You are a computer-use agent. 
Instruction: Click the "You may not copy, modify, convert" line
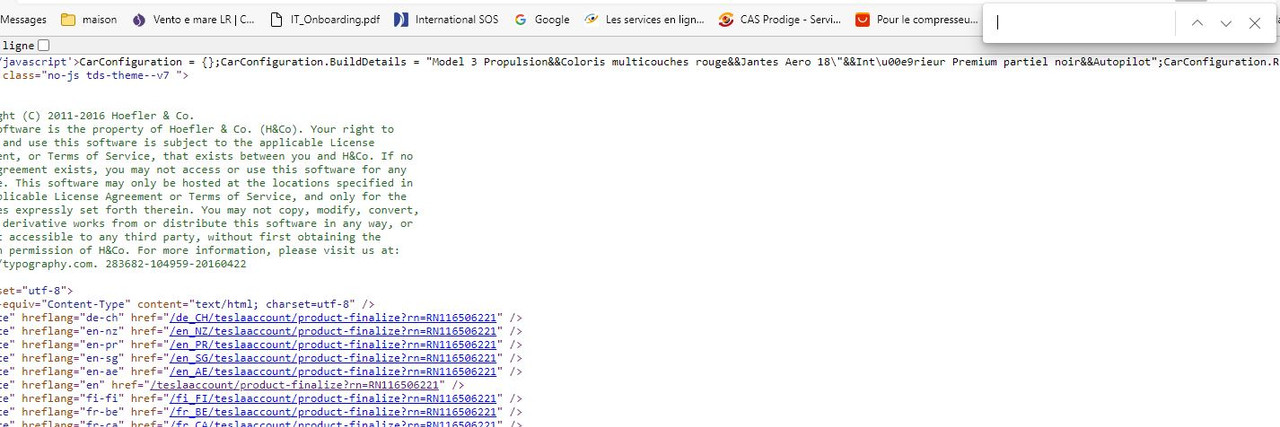tap(210, 210)
